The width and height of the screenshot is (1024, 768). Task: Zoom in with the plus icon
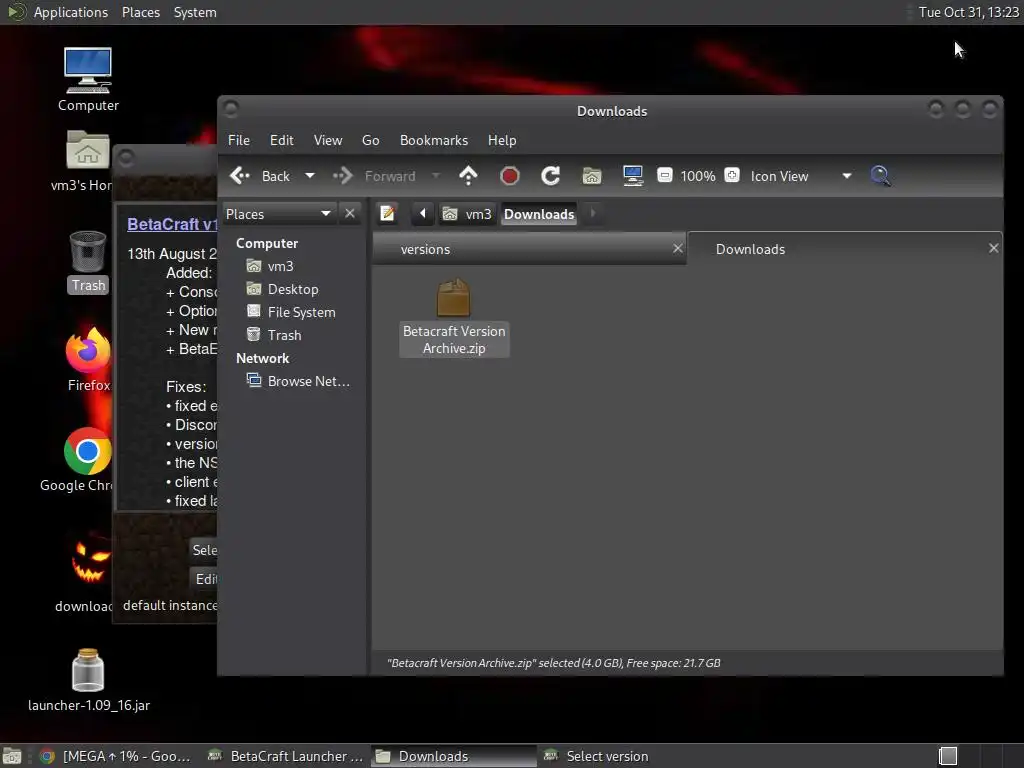click(732, 175)
